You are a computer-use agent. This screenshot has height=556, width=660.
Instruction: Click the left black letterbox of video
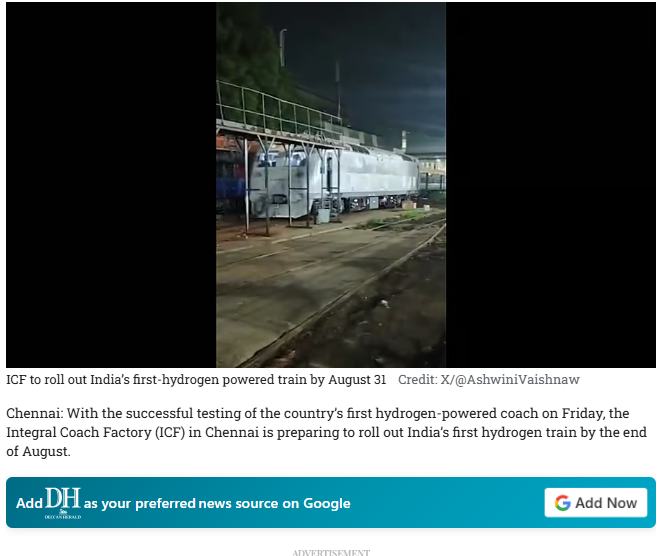[111, 185]
